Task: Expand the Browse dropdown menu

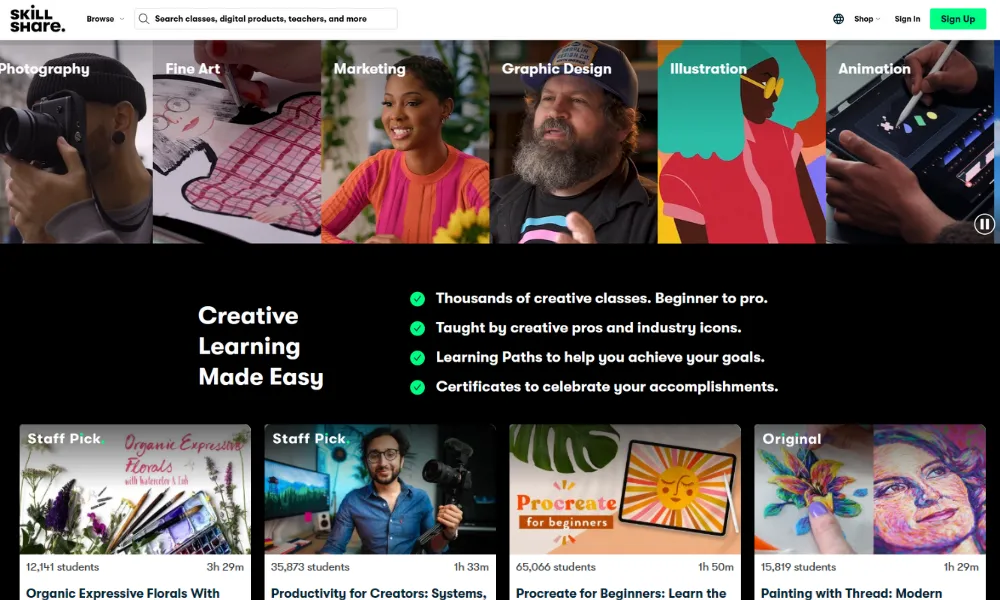Action: coord(105,19)
